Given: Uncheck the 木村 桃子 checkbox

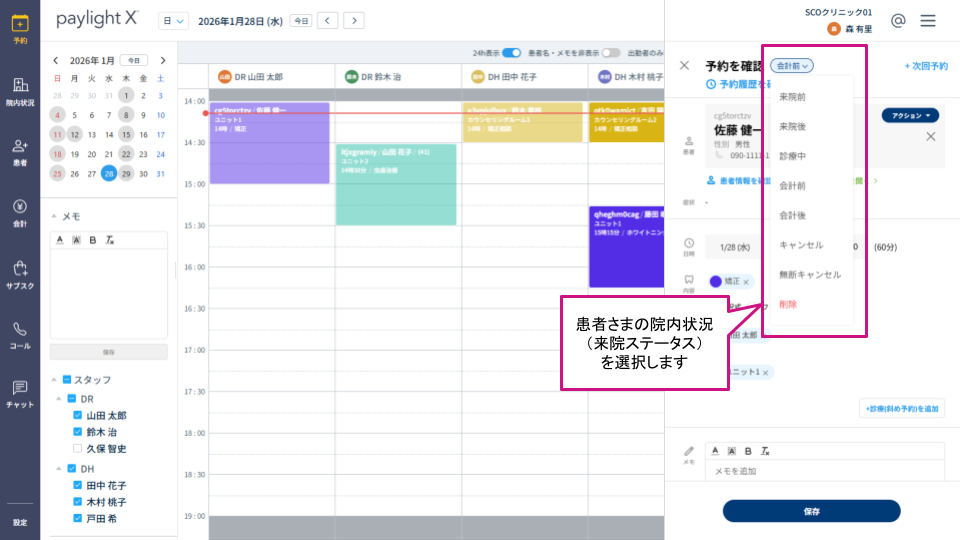Looking at the screenshot, I should click(x=78, y=501).
